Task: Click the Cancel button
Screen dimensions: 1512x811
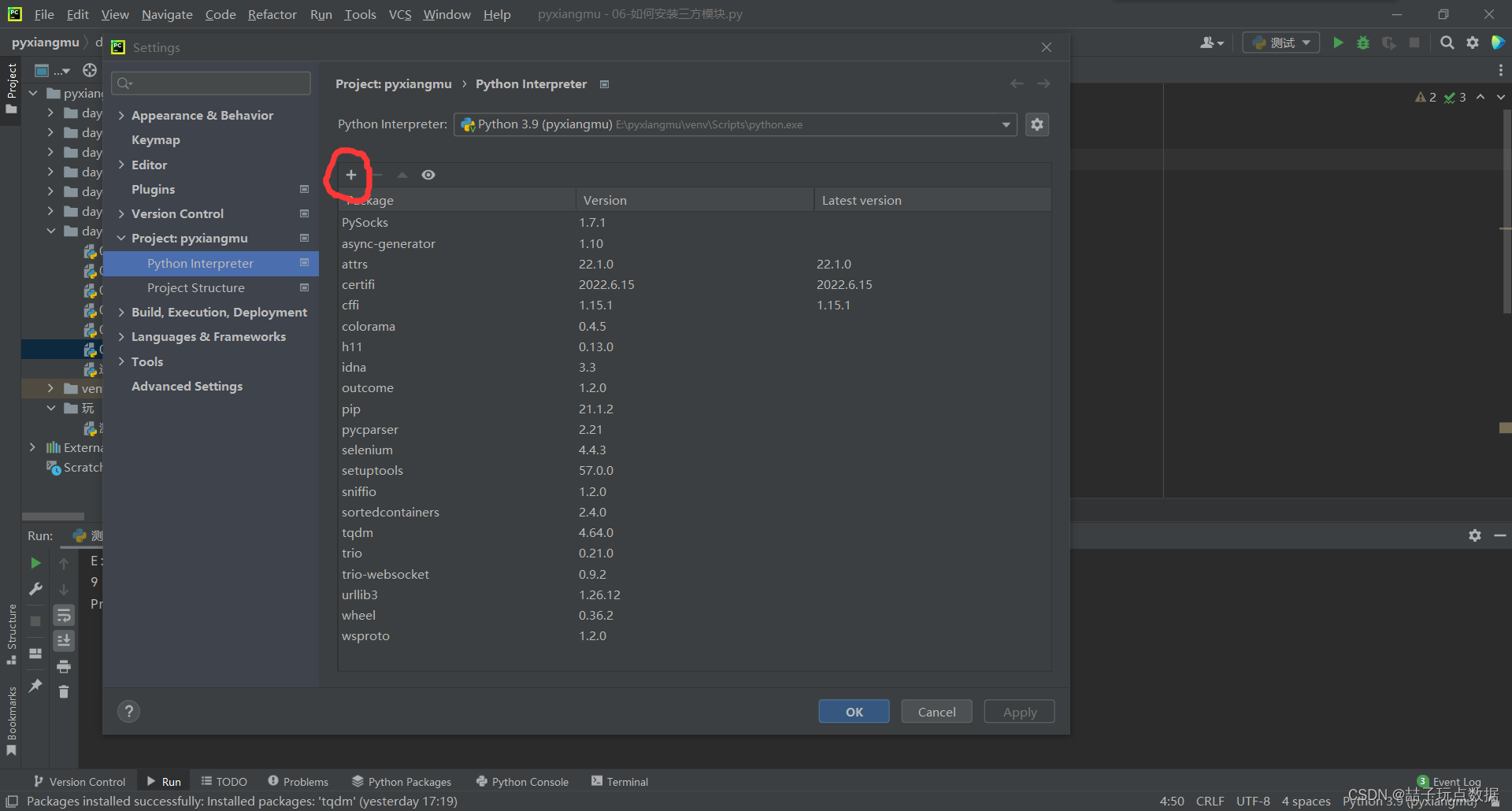Action: pyautogui.click(x=937, y=712)
